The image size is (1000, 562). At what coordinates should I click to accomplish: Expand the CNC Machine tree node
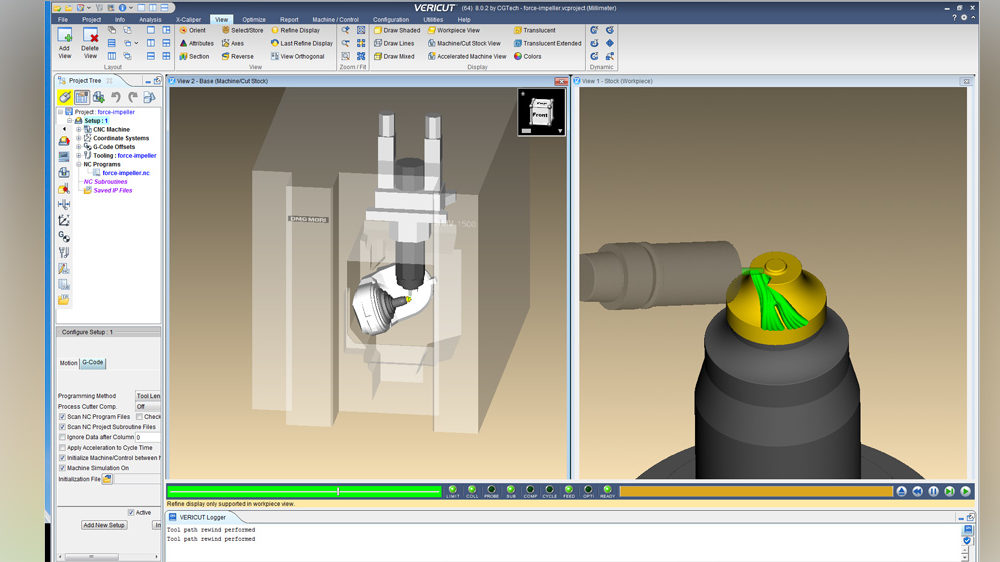[x=79, y=129]
